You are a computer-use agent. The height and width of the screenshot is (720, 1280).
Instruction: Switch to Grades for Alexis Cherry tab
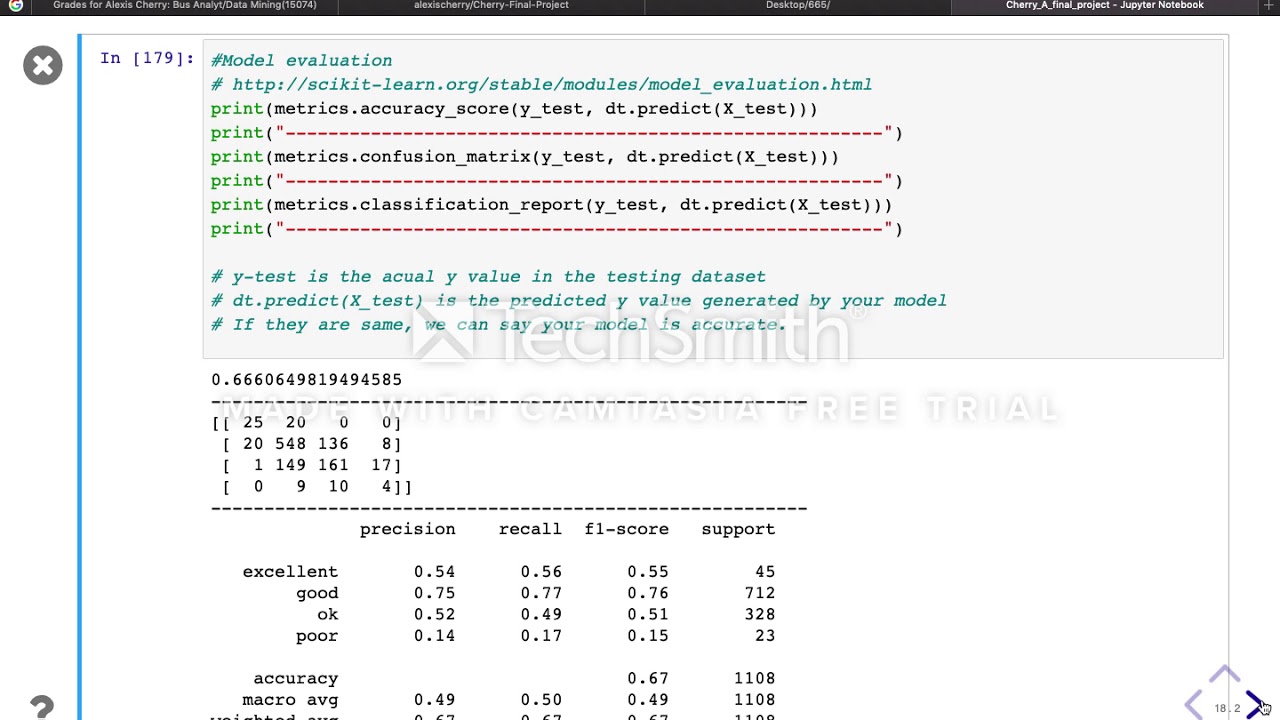185,5
